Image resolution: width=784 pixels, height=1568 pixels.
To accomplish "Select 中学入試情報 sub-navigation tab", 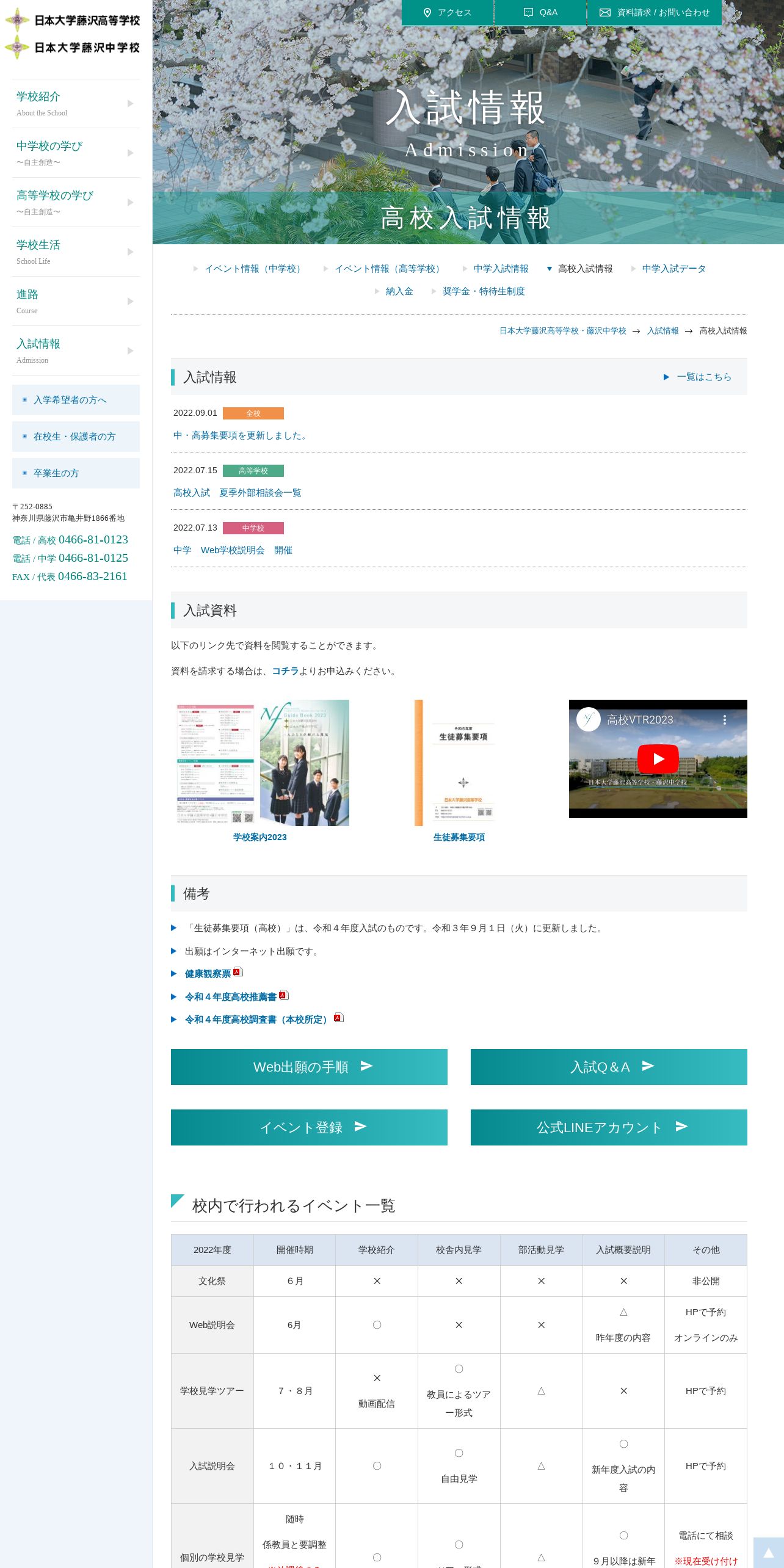I will click(x=501, y=269).
